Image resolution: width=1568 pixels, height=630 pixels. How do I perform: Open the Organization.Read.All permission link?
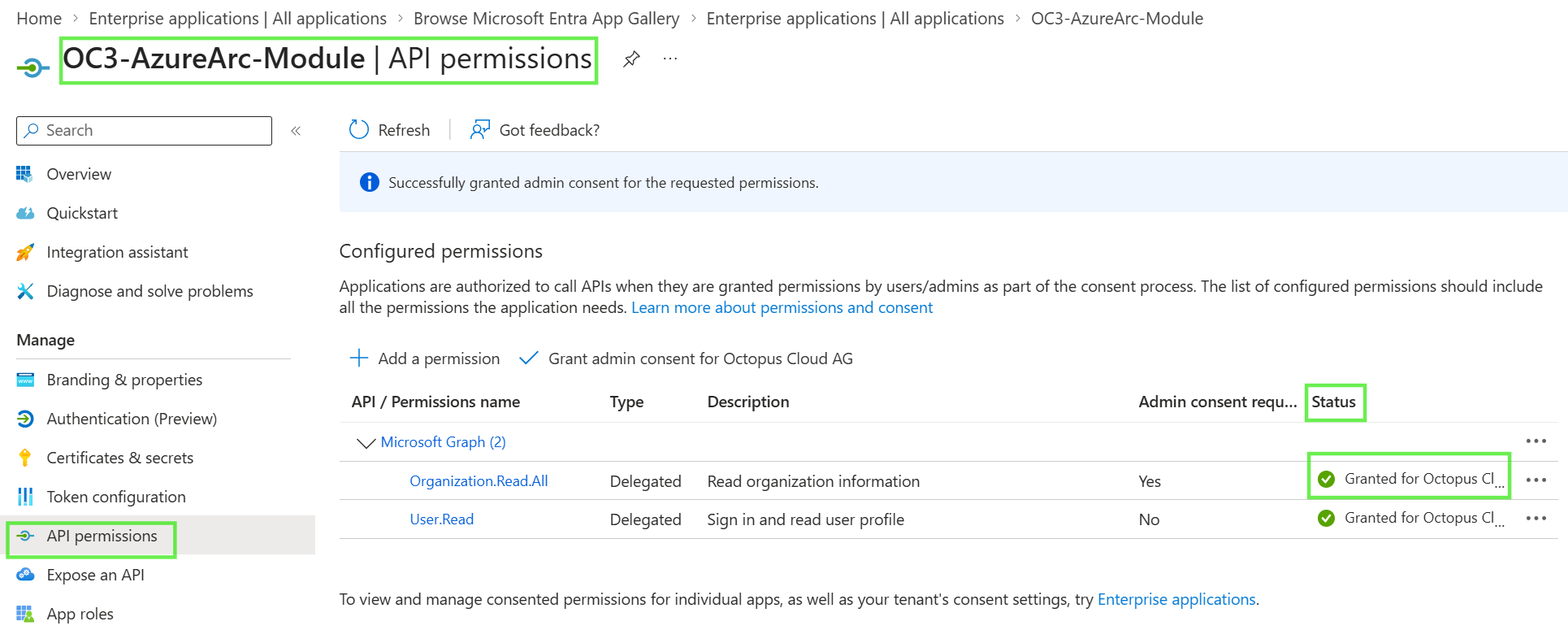[x=479, y=481]
